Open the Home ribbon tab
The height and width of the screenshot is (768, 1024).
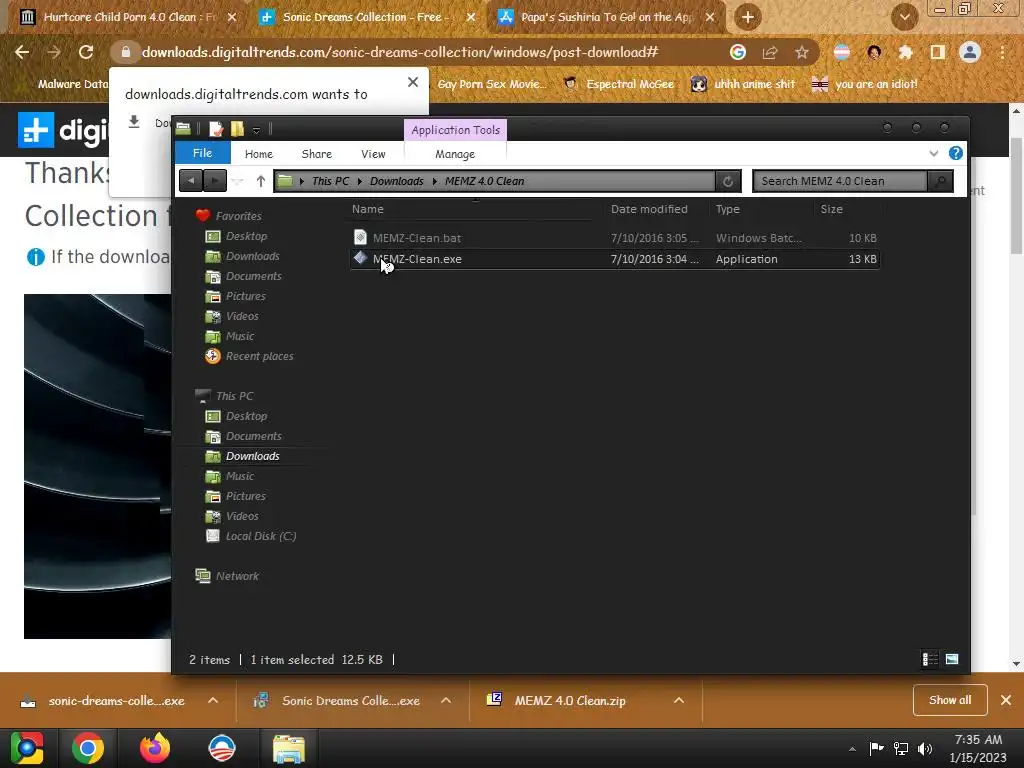[x=259, y=154]
